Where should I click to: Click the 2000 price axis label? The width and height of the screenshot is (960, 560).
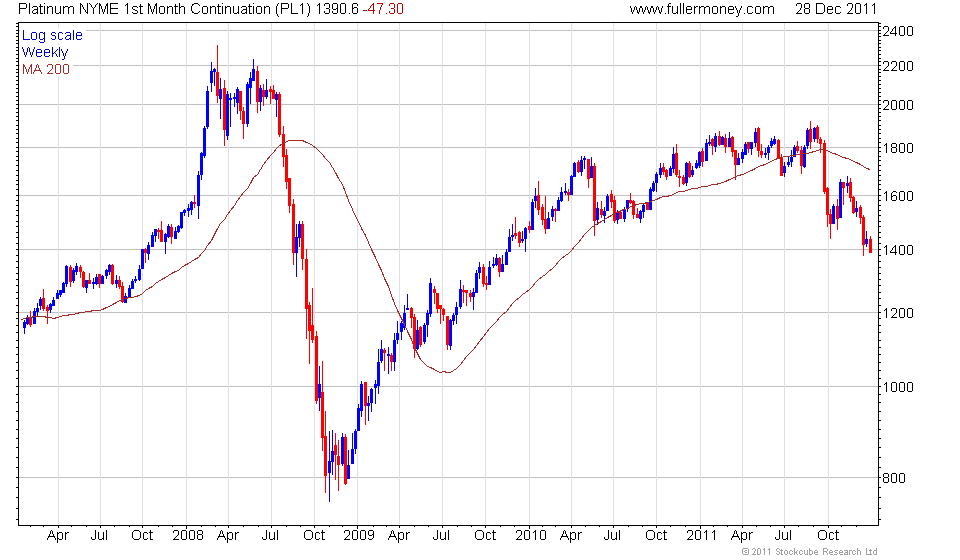click(x=898, y=105)
